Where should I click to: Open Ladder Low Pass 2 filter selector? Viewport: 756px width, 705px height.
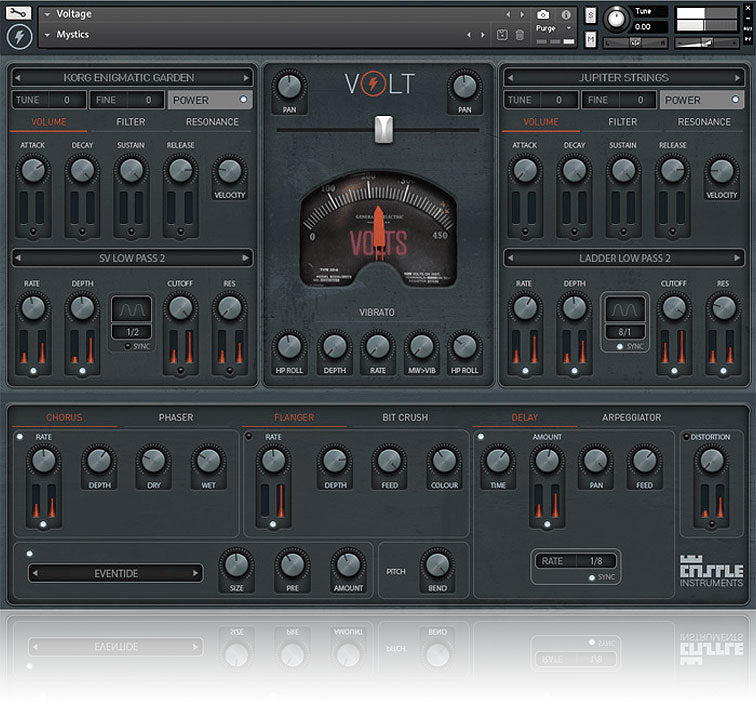(624, 258)
